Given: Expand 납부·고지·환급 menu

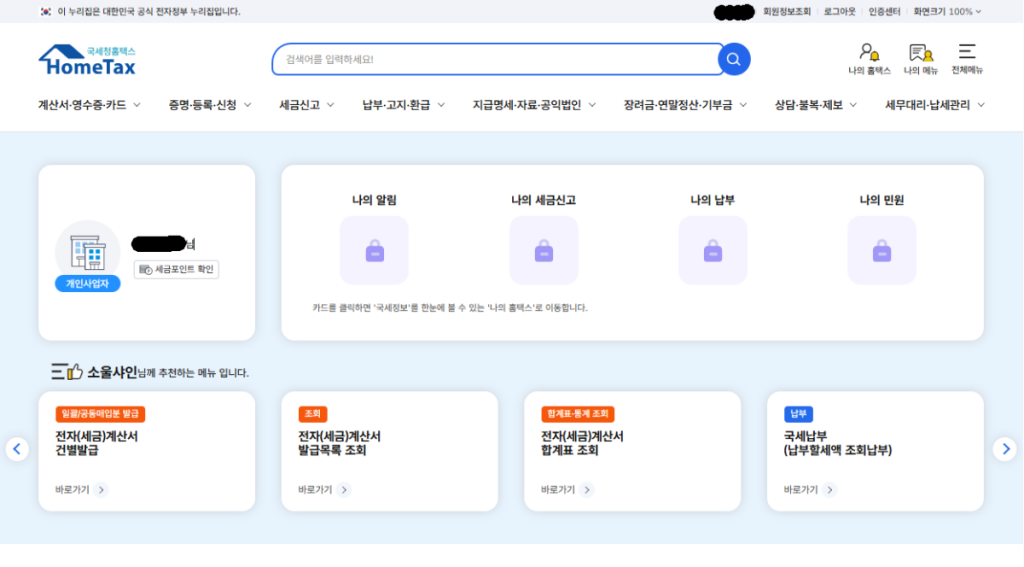Looking at the screenshot, I should tap(404, 105).
